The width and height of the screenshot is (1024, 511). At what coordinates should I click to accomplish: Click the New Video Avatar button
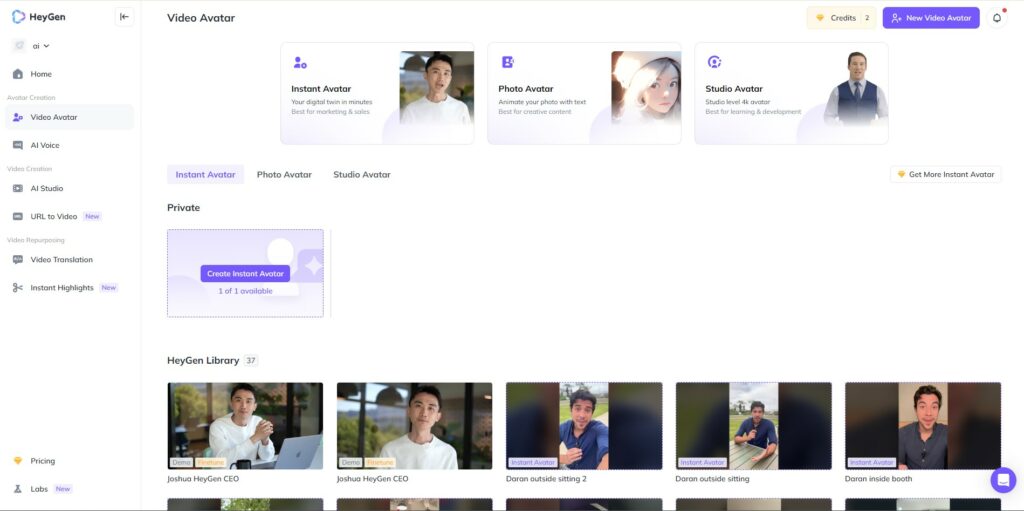tap(931, 18)
